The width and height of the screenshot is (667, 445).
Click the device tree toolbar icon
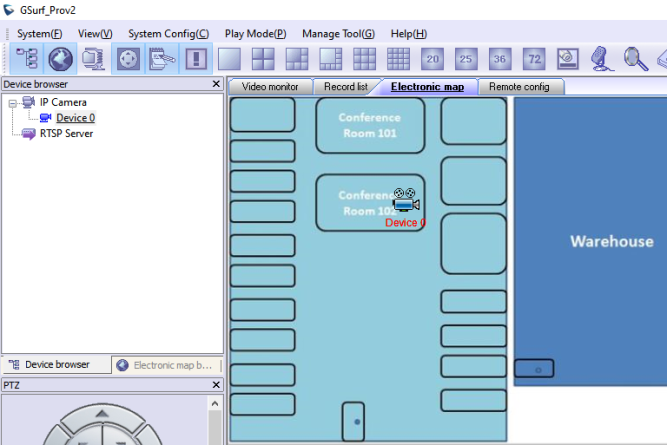coord(27,59)
